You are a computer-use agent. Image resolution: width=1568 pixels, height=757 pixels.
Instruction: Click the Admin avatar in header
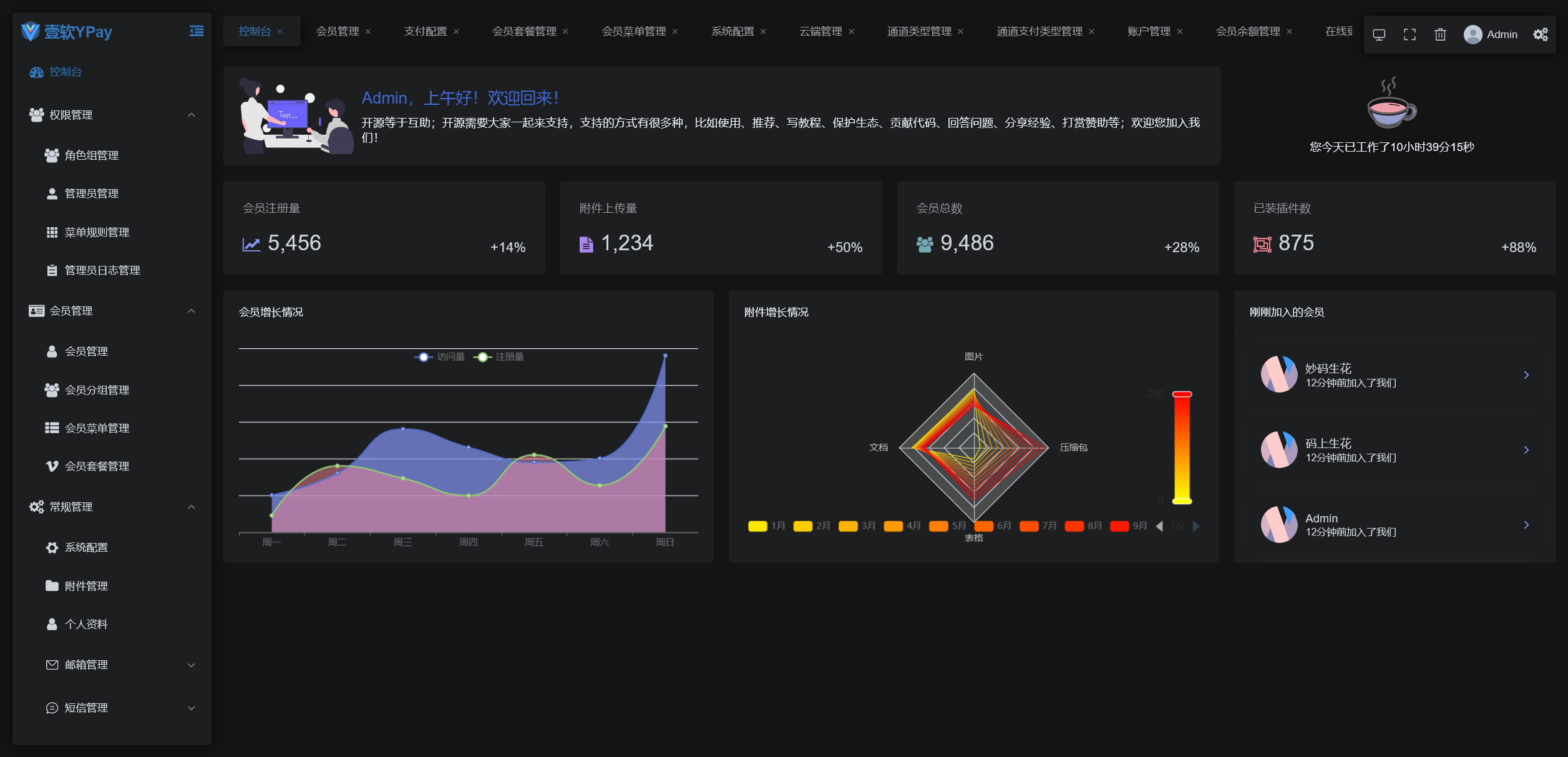[x=1473, y=34]
